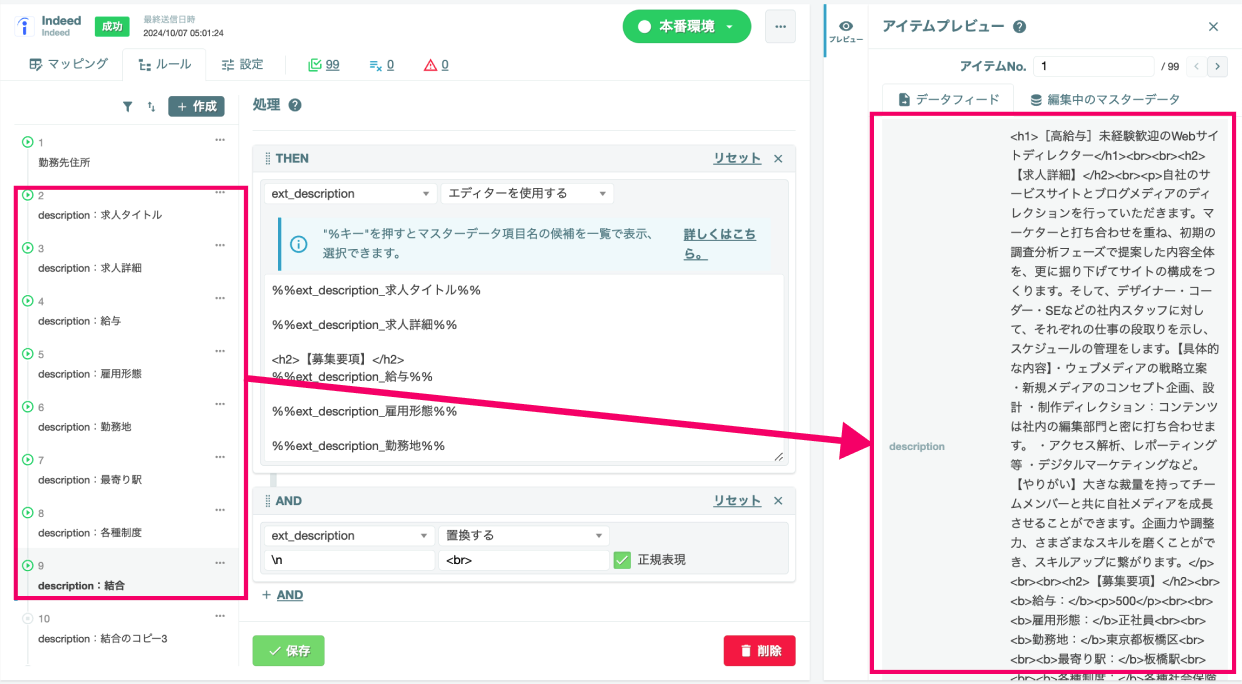The height and width of the screenshot is (684, 1242).
Task: Open the help icon next to 処理
Action: 295,105
